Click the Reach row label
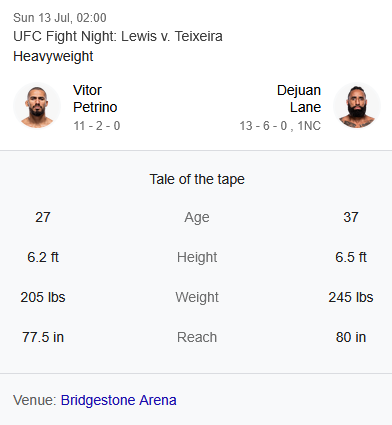Viewport: 392px width, 425px height. pos(197,337)
